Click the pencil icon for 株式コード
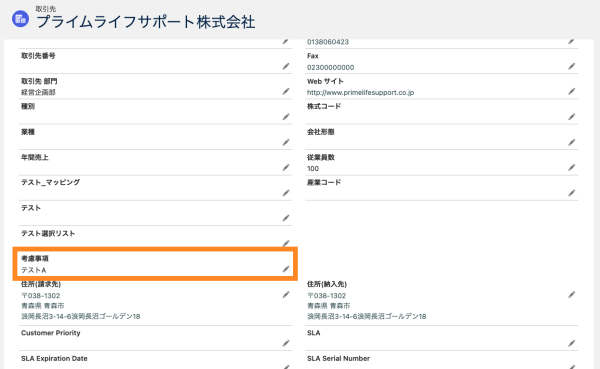 572,117
